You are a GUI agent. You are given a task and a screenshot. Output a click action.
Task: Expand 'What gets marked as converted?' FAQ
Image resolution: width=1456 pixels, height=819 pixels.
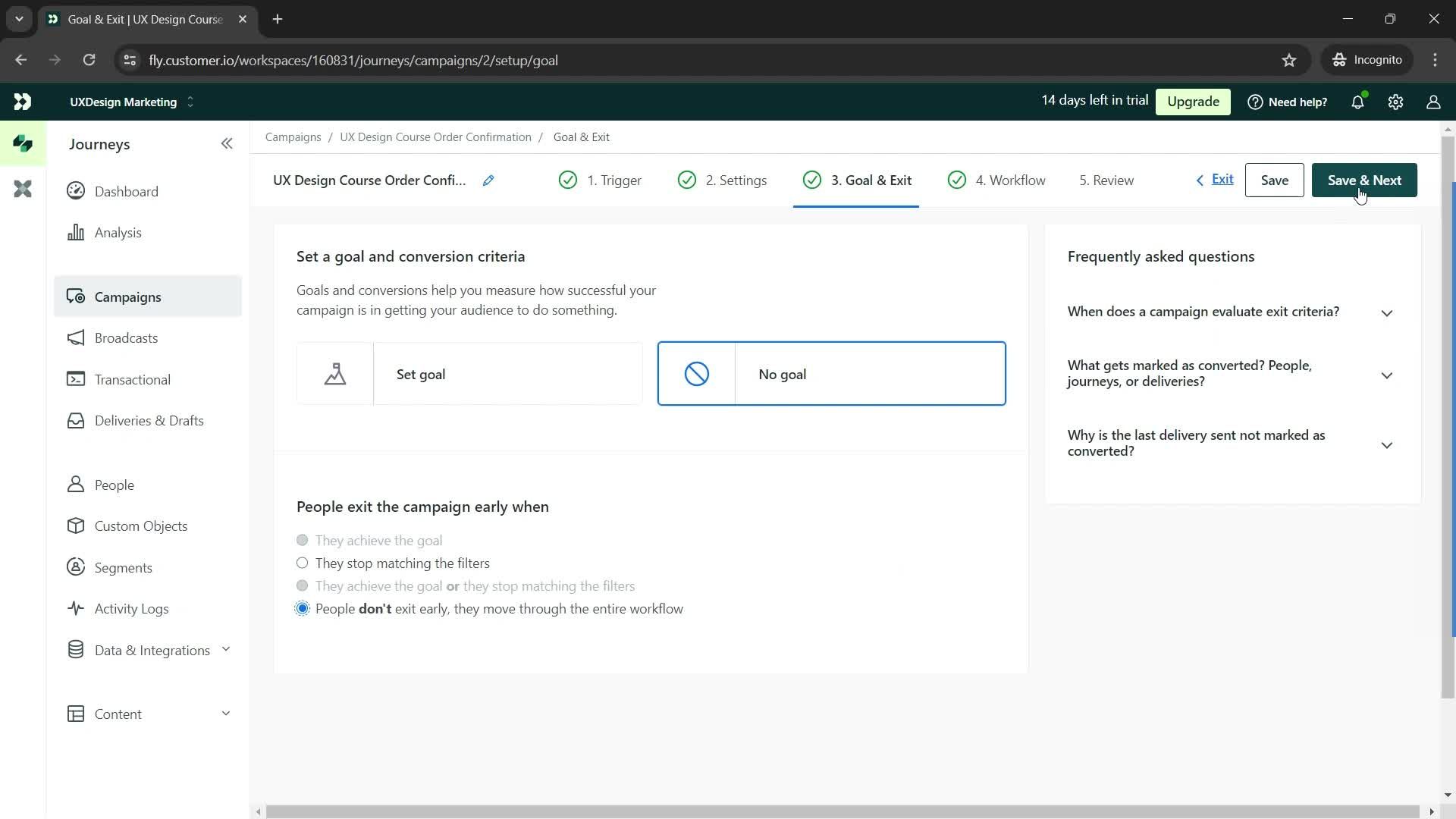(1230, 373)
